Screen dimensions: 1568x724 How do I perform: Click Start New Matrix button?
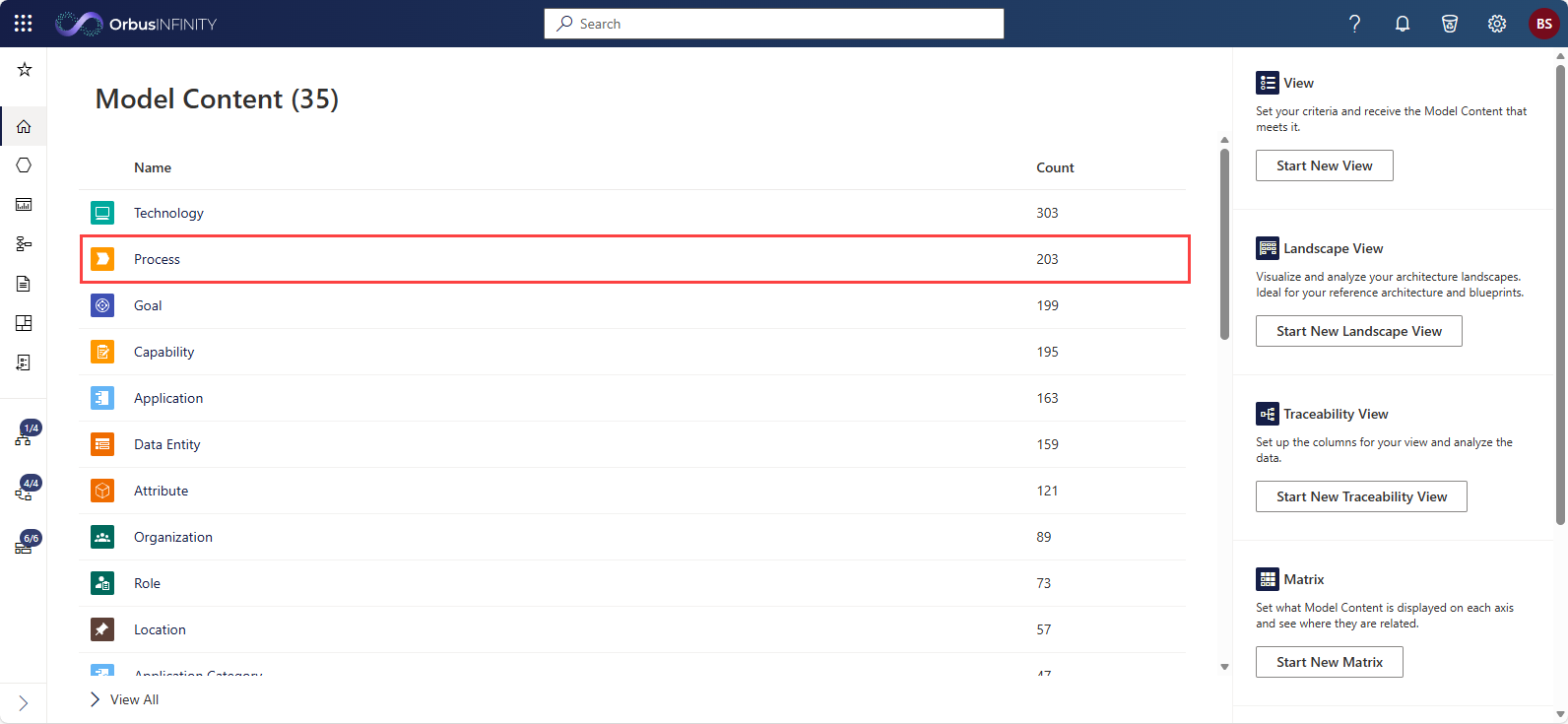click(x=1330, y=662)
